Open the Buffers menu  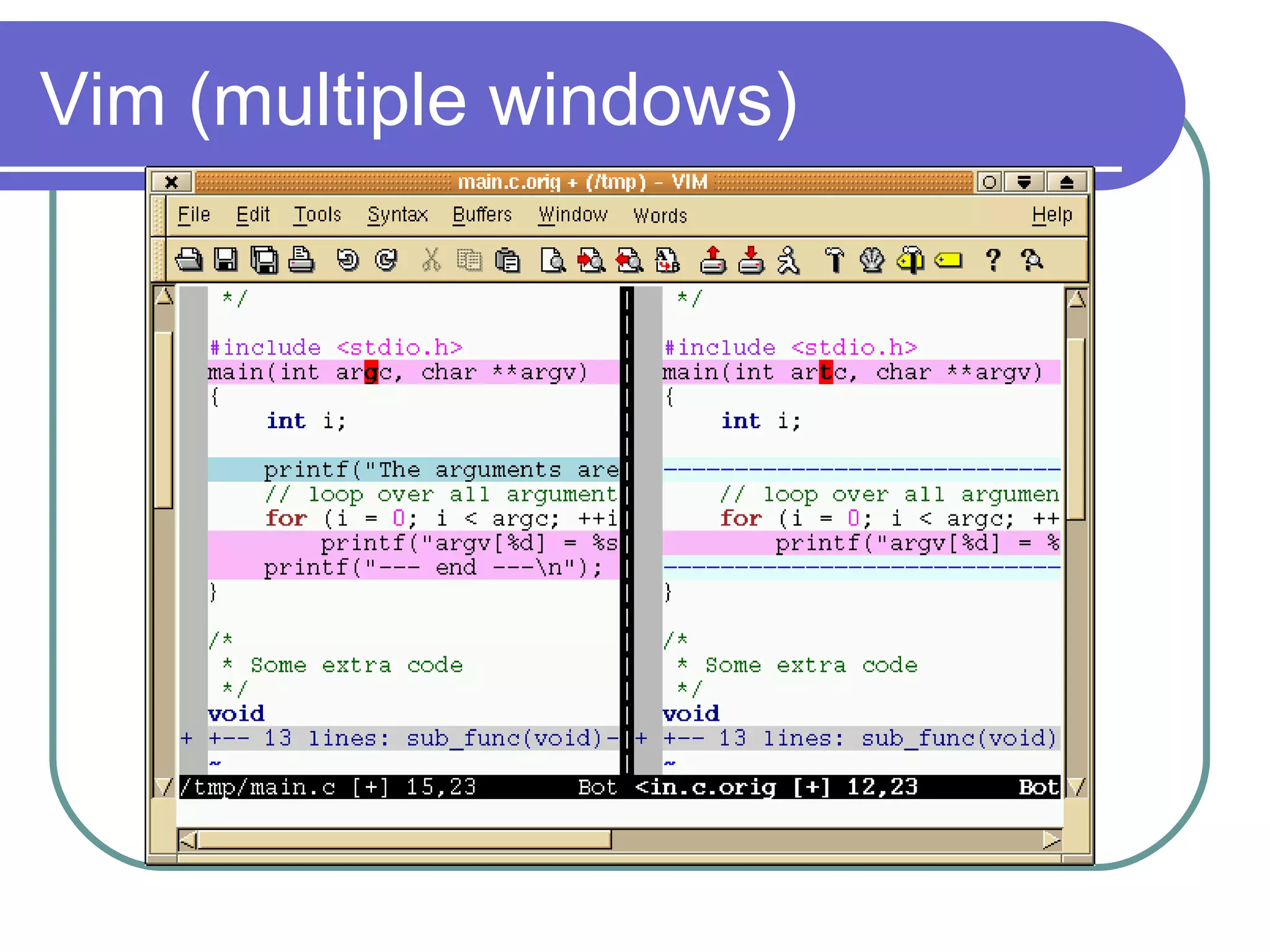tap(482, 215)
